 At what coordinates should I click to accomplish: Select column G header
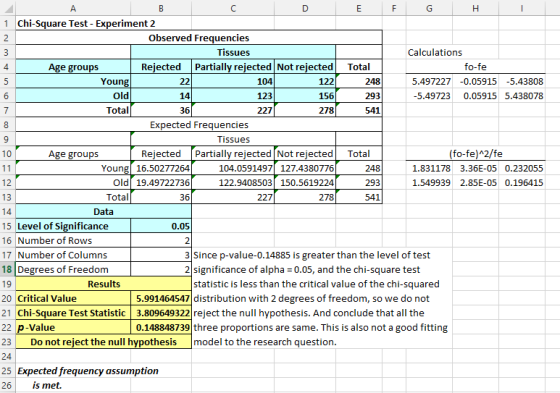tap(429, 8)
